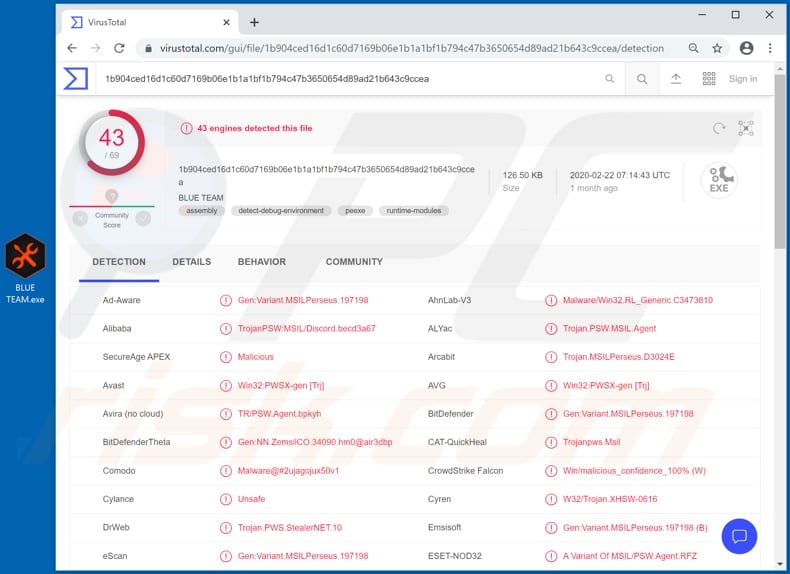
Task: Go back with browser back arrow
Action: tap(72, 48)
